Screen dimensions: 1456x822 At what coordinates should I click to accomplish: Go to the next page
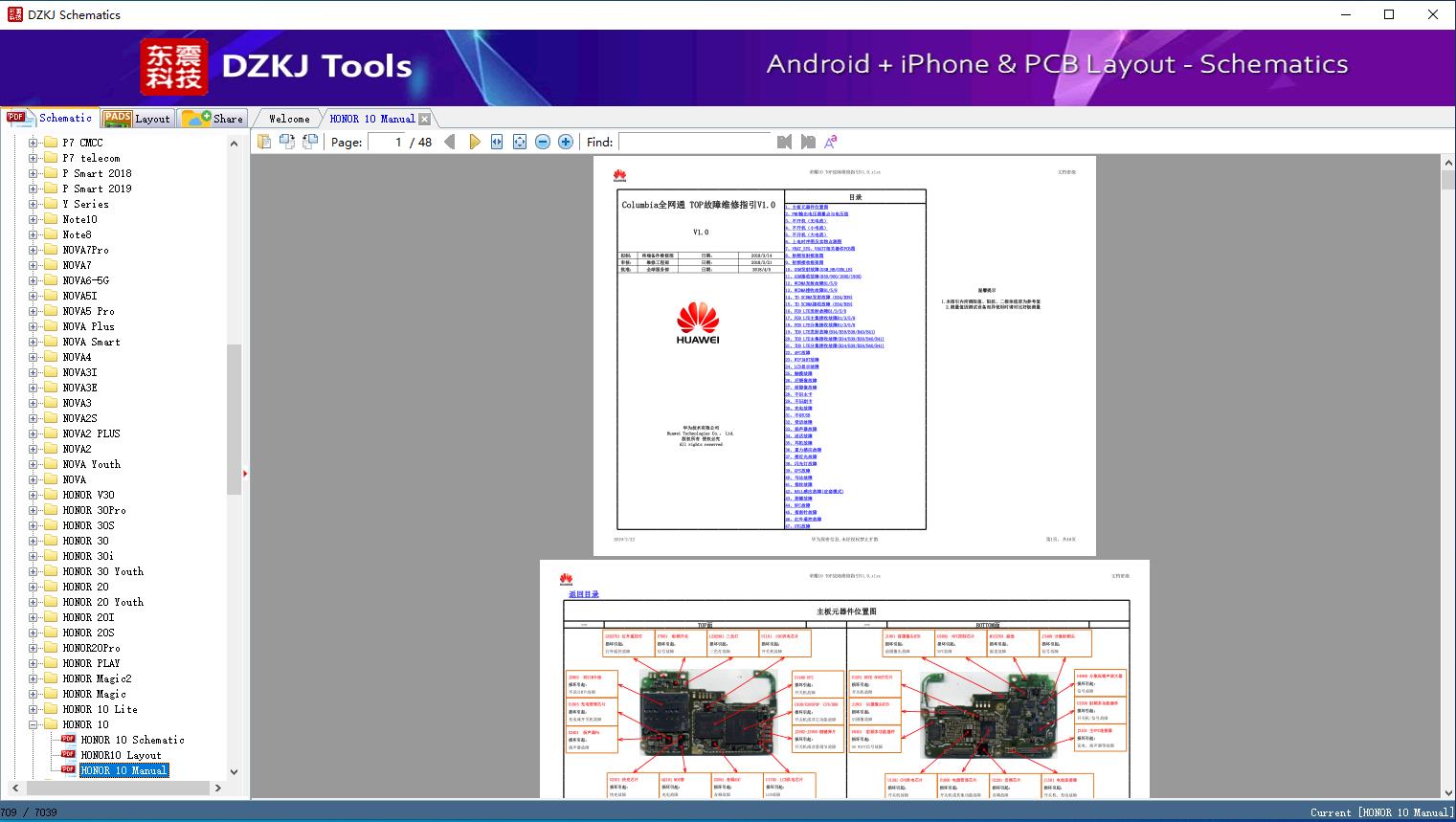[474, 142]
